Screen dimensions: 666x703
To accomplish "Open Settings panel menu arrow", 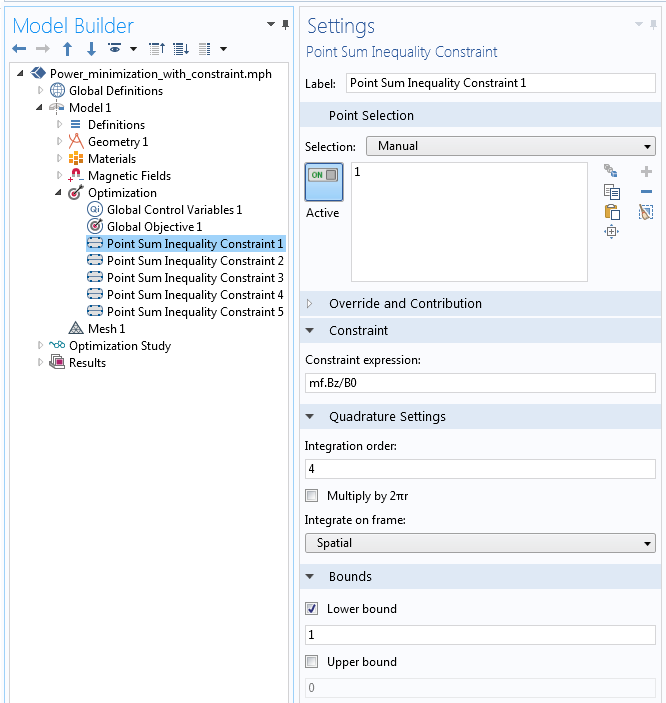I will tap(639, 24).
